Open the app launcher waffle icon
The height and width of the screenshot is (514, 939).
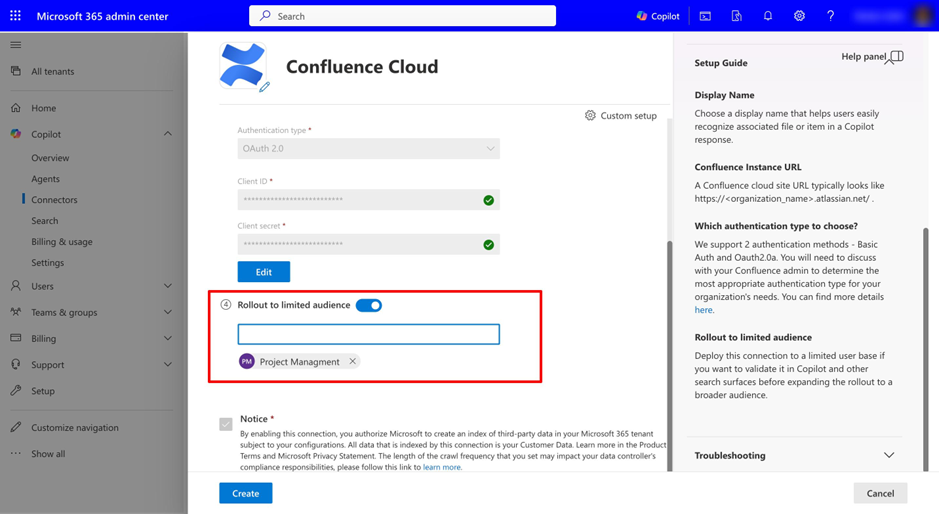[x=16, y=16]
